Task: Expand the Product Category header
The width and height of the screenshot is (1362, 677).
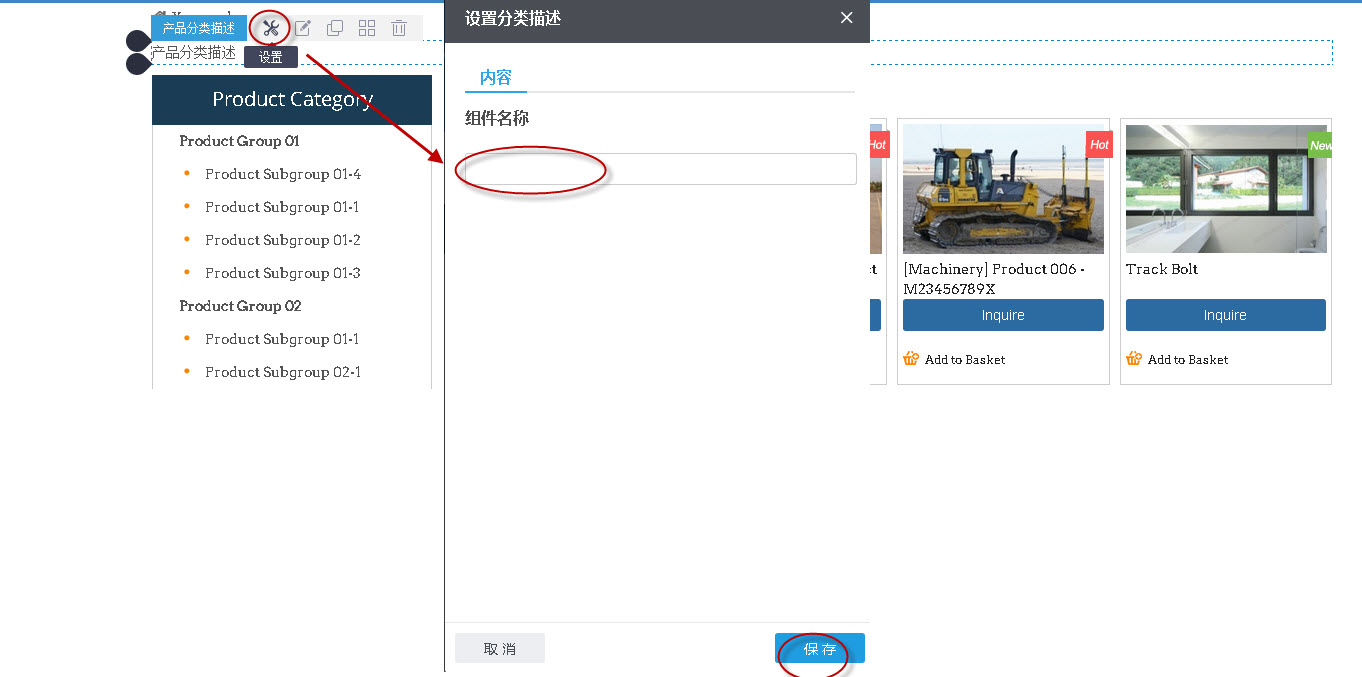Action: tap(291, 99)
